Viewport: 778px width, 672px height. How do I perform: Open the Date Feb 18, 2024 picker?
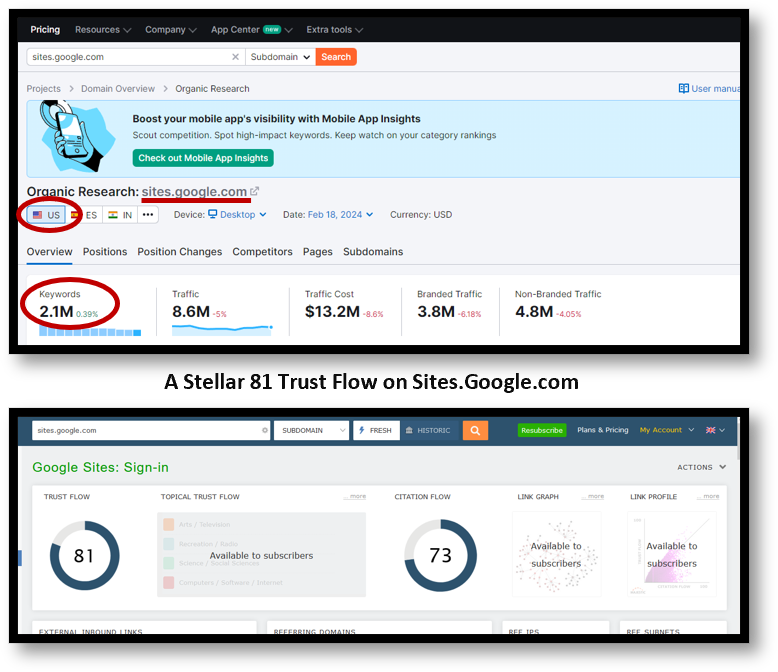[x=340, y=215]
